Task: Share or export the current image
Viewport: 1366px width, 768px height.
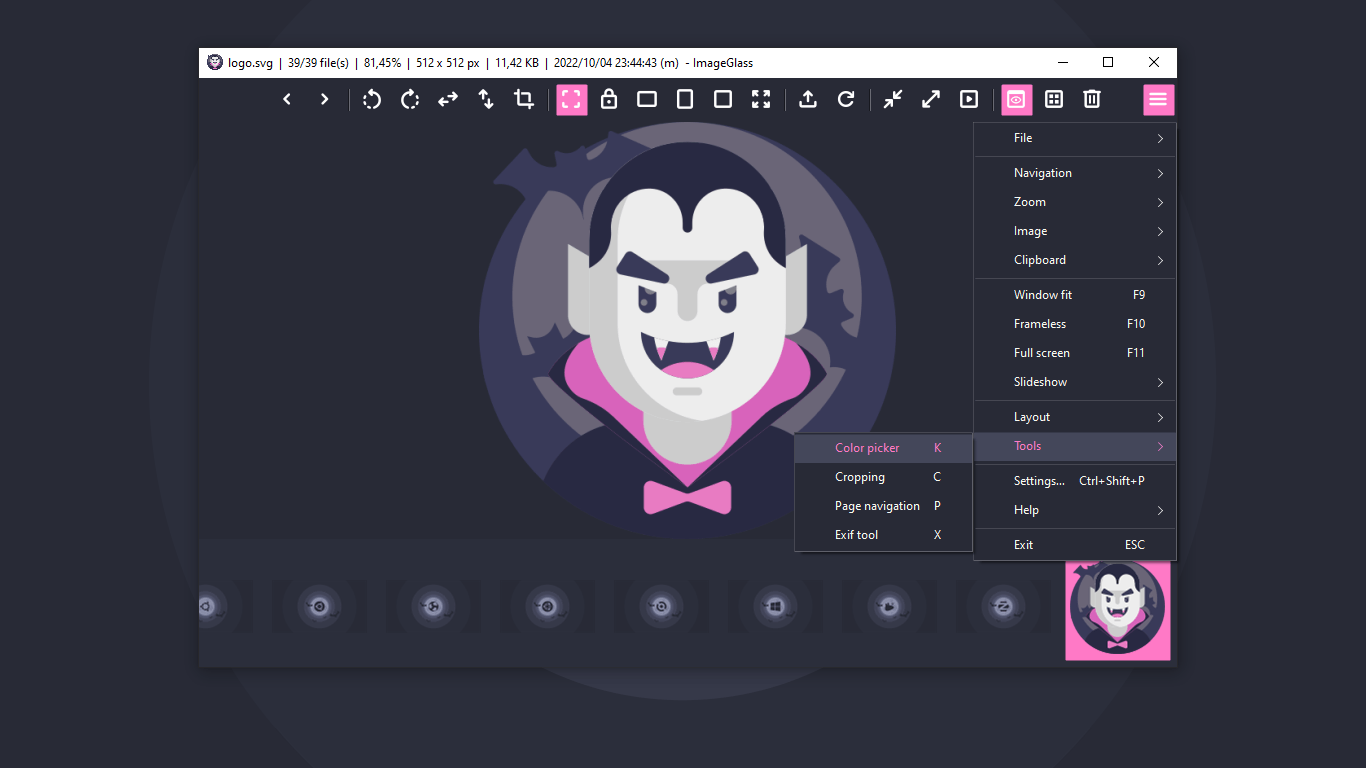Action: click(807, 99)
